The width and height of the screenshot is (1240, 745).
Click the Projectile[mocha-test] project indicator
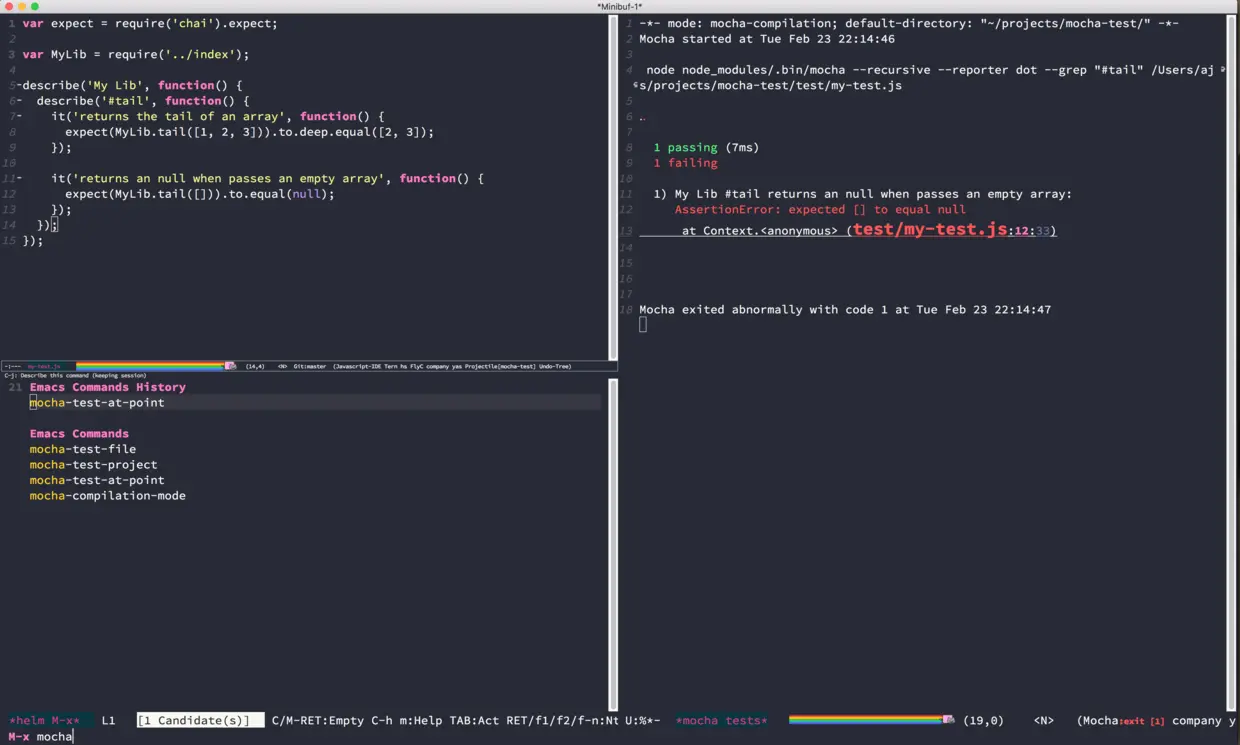click(x=501, y=366)
